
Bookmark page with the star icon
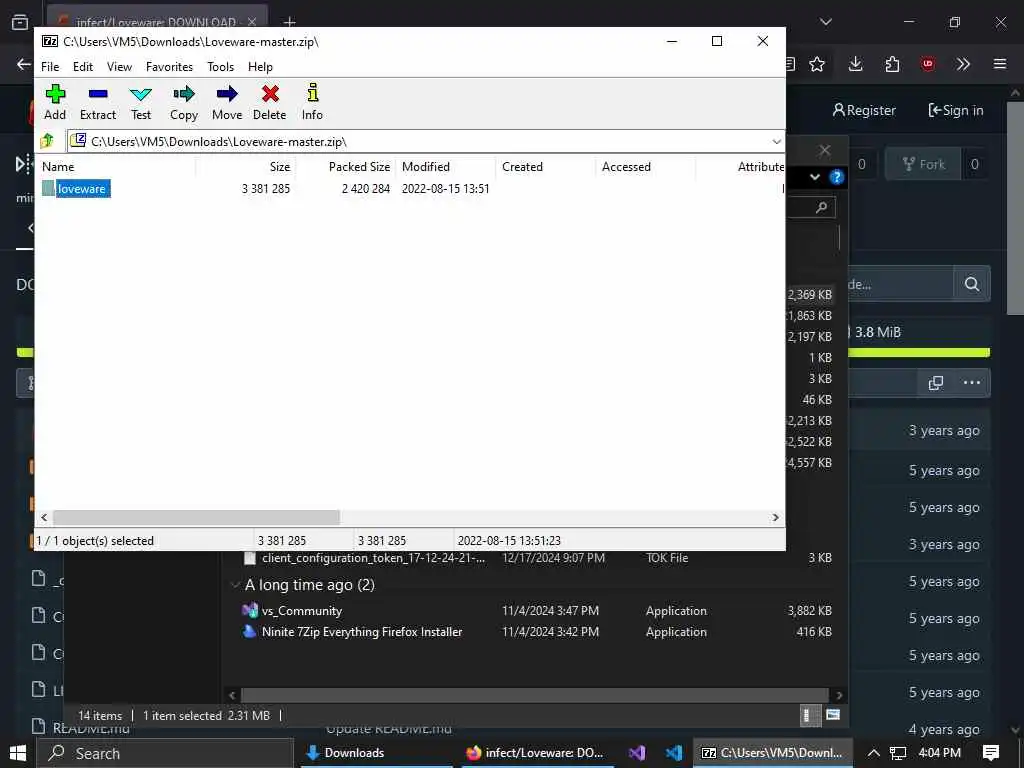[x=817, y=64]
